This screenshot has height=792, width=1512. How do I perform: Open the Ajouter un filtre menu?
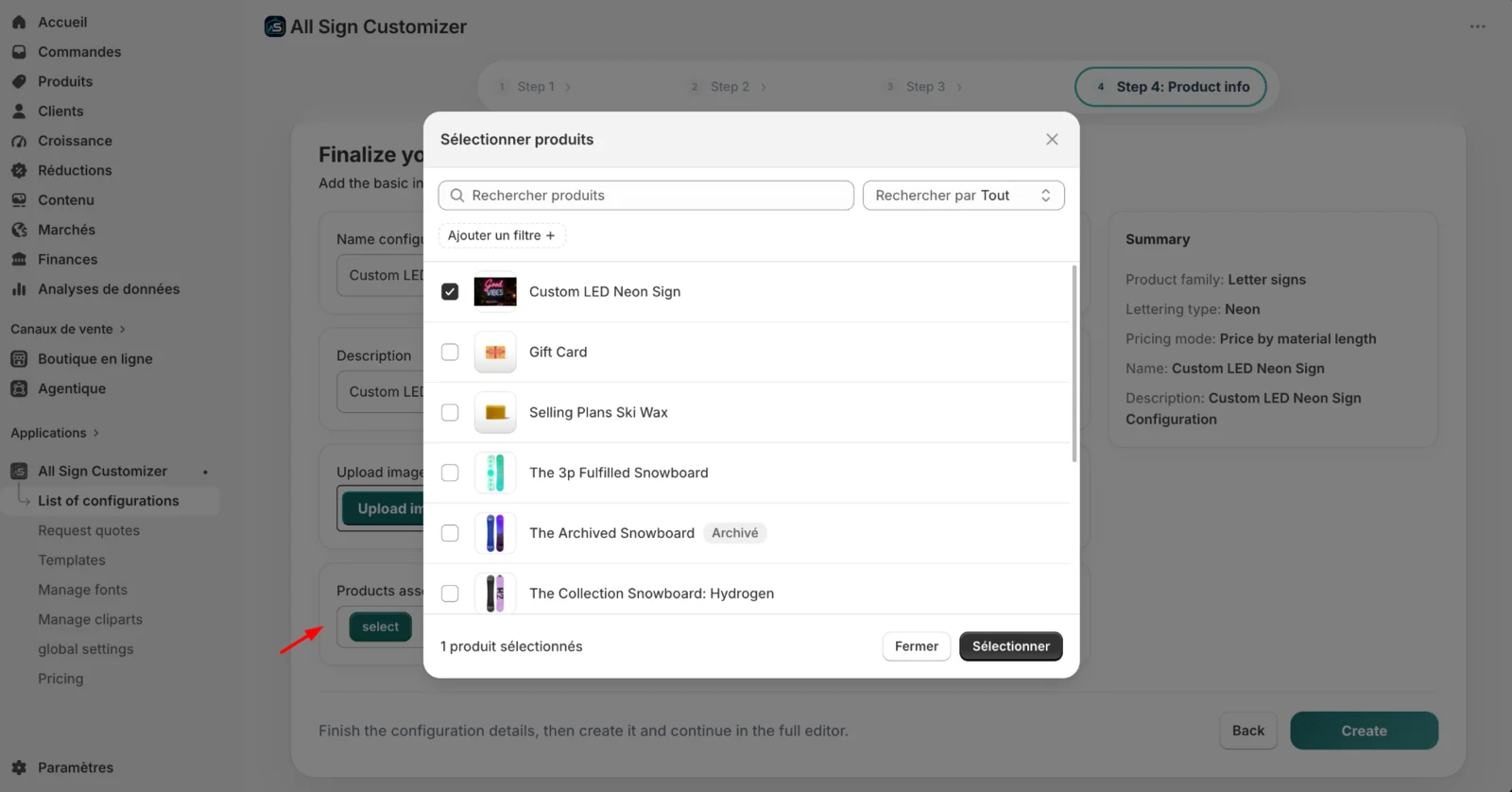point(502,235)
